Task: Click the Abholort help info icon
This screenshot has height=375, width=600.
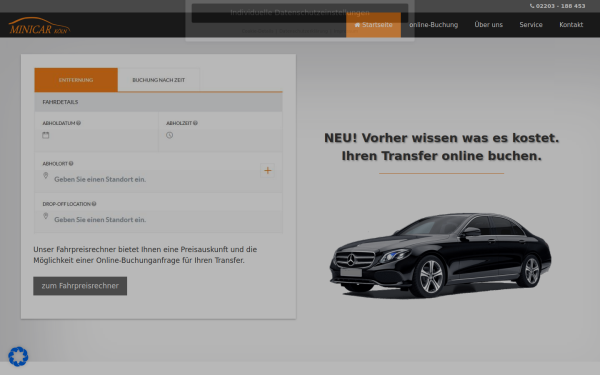Action: pos(71,163)
